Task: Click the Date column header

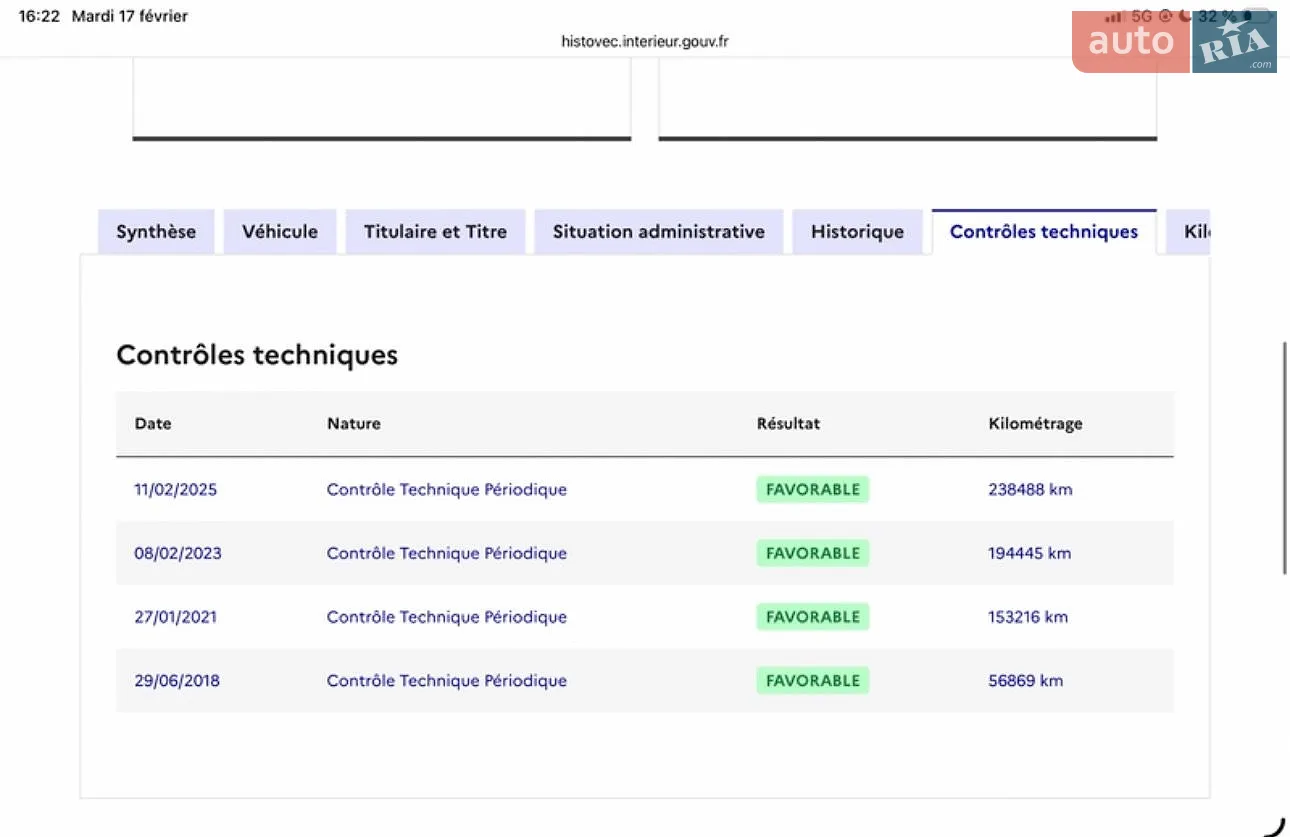Action: pos(153,424)
